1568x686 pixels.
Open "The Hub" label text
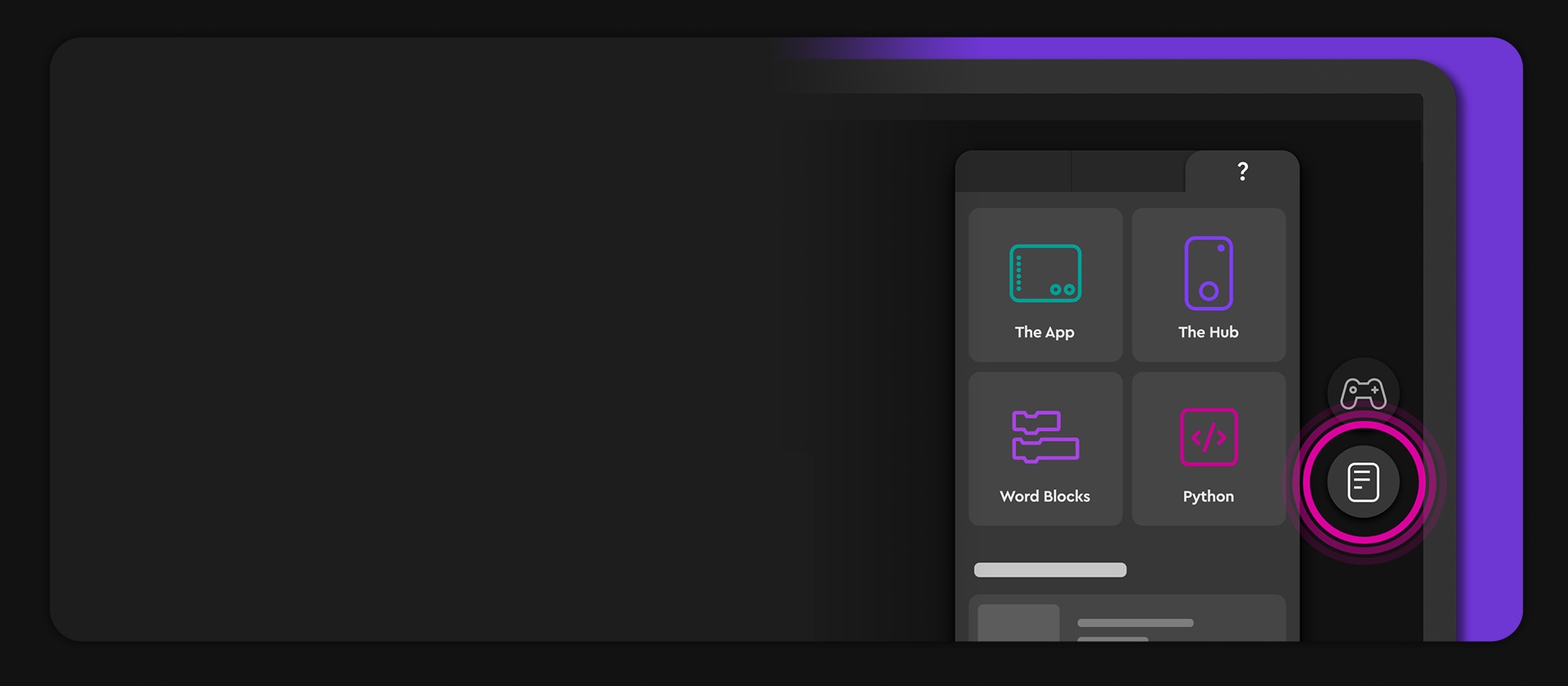pos(1208,332)
